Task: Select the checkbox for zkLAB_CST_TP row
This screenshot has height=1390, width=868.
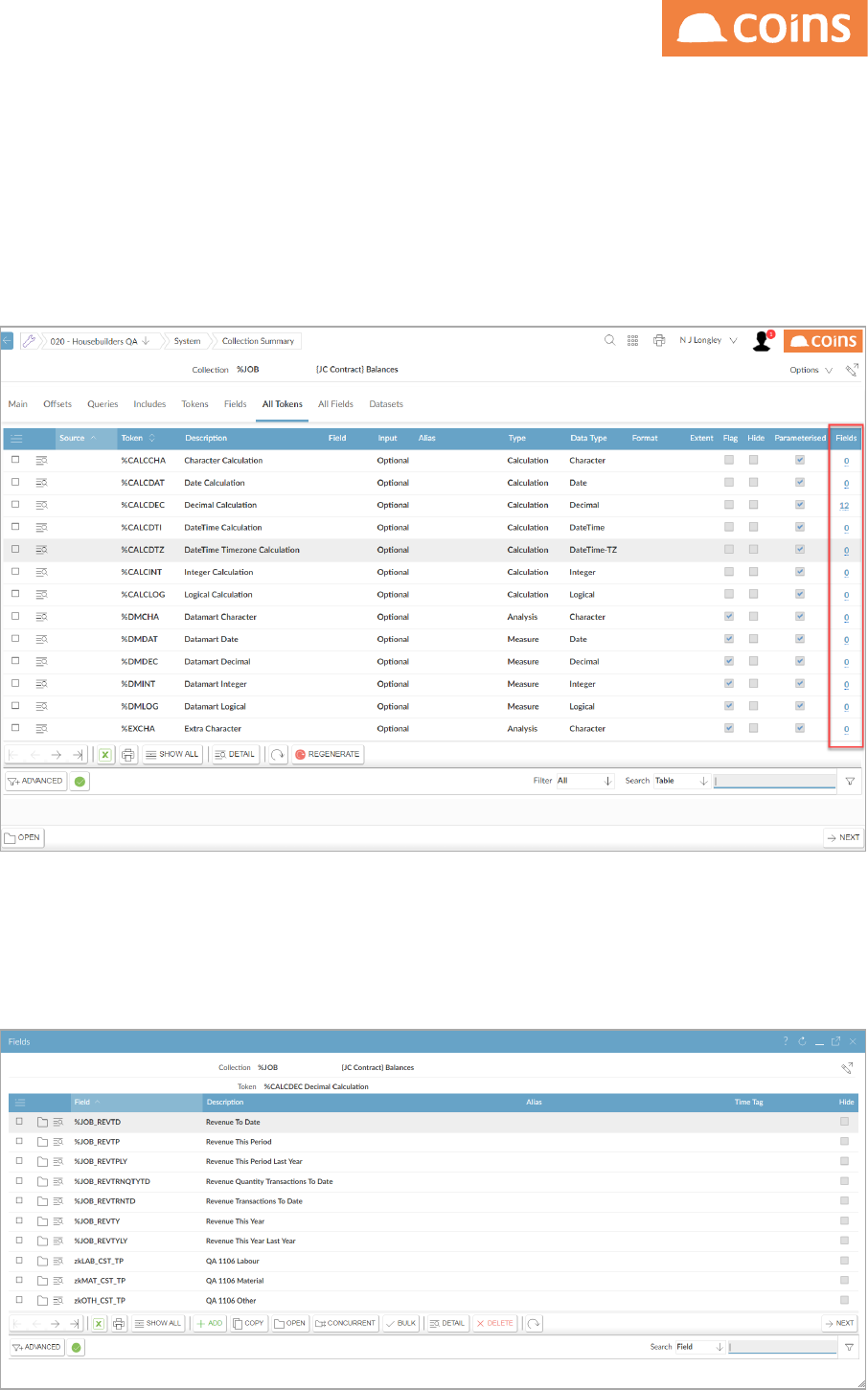Action: coord(19,1261)
